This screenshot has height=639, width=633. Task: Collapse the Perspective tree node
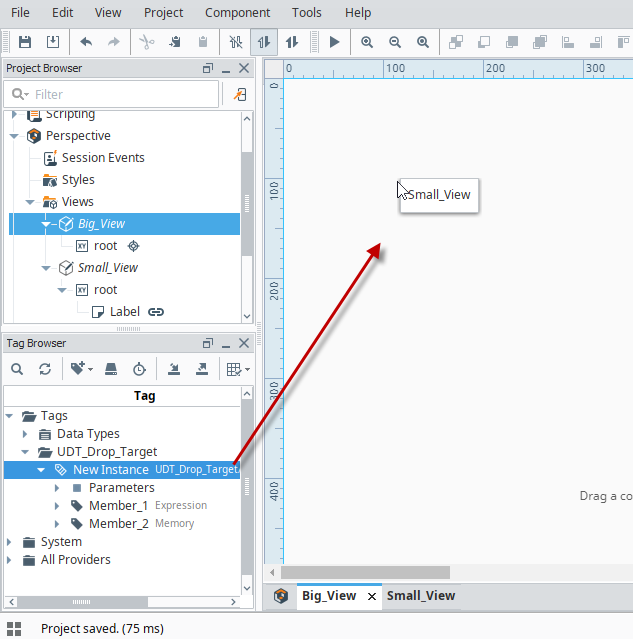[14, 136]
